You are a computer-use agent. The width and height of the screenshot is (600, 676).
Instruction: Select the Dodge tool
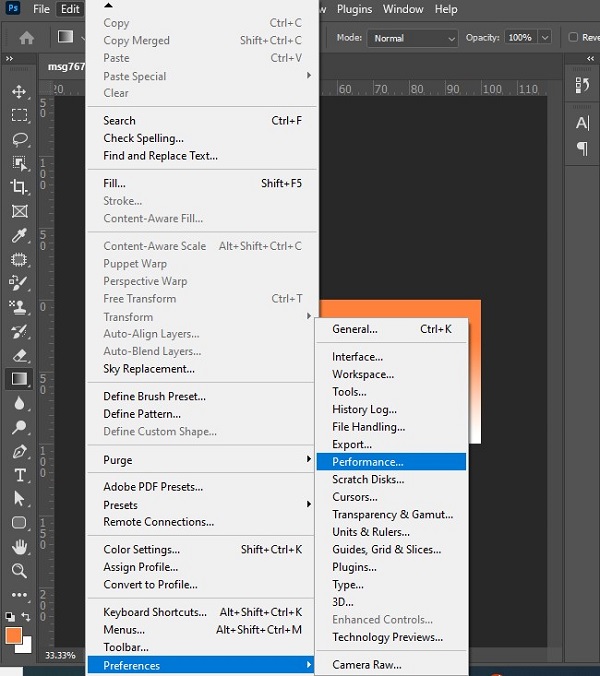pyautogui.click(x=19, y=427)
